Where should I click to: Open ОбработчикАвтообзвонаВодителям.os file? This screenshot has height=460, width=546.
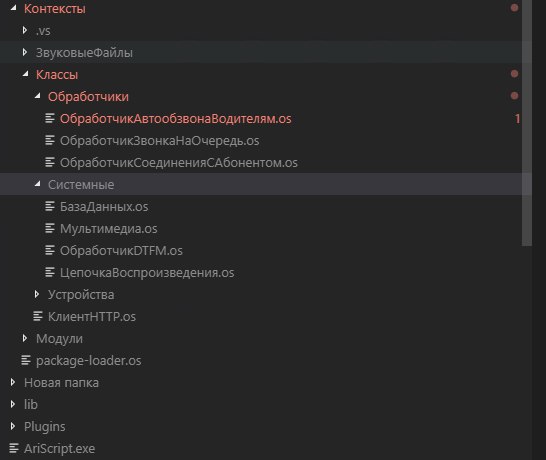pyautogui.click(x=176, y=119)
